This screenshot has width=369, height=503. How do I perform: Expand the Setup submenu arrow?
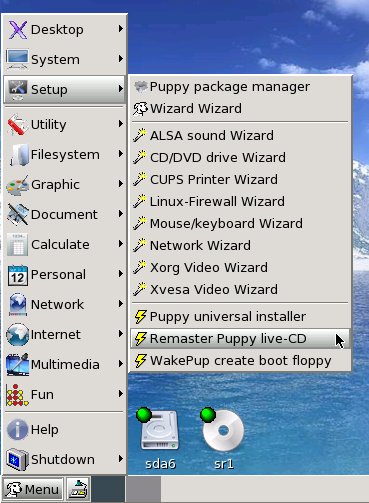(x=121, y=89)
